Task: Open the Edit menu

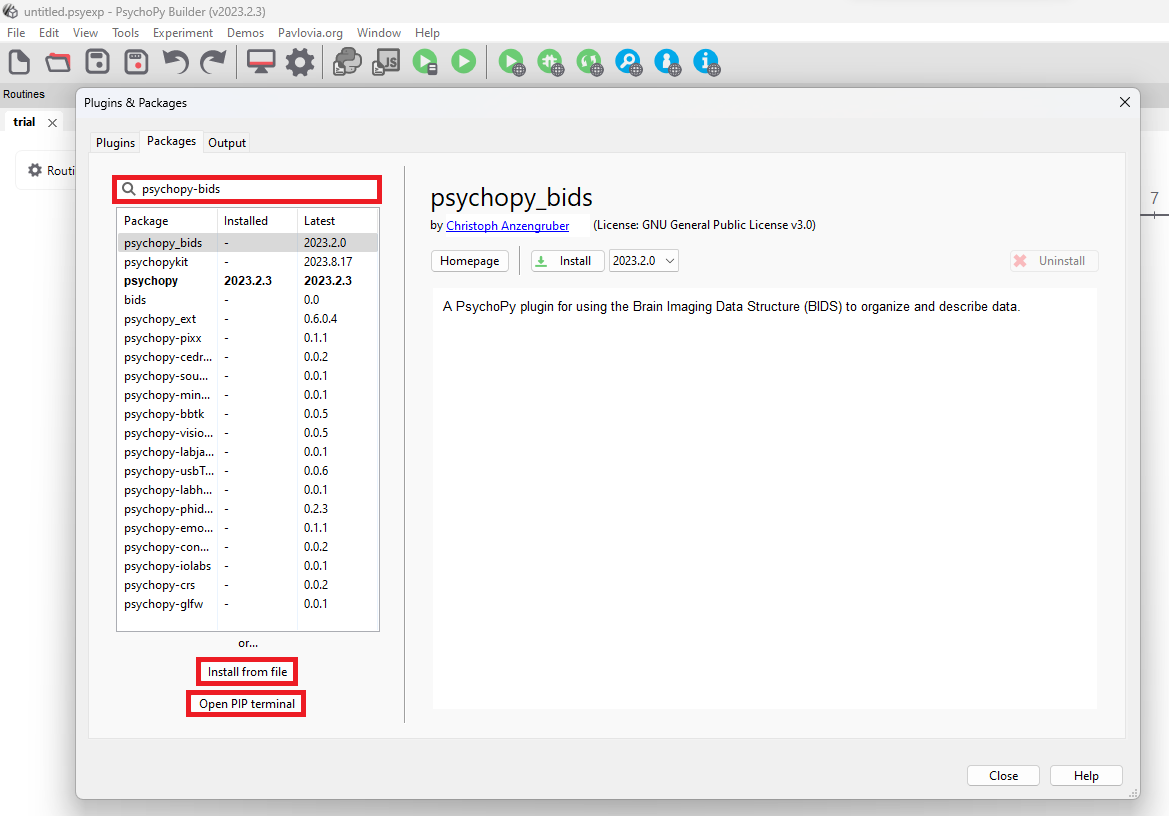Action: (x=49, y=33)
